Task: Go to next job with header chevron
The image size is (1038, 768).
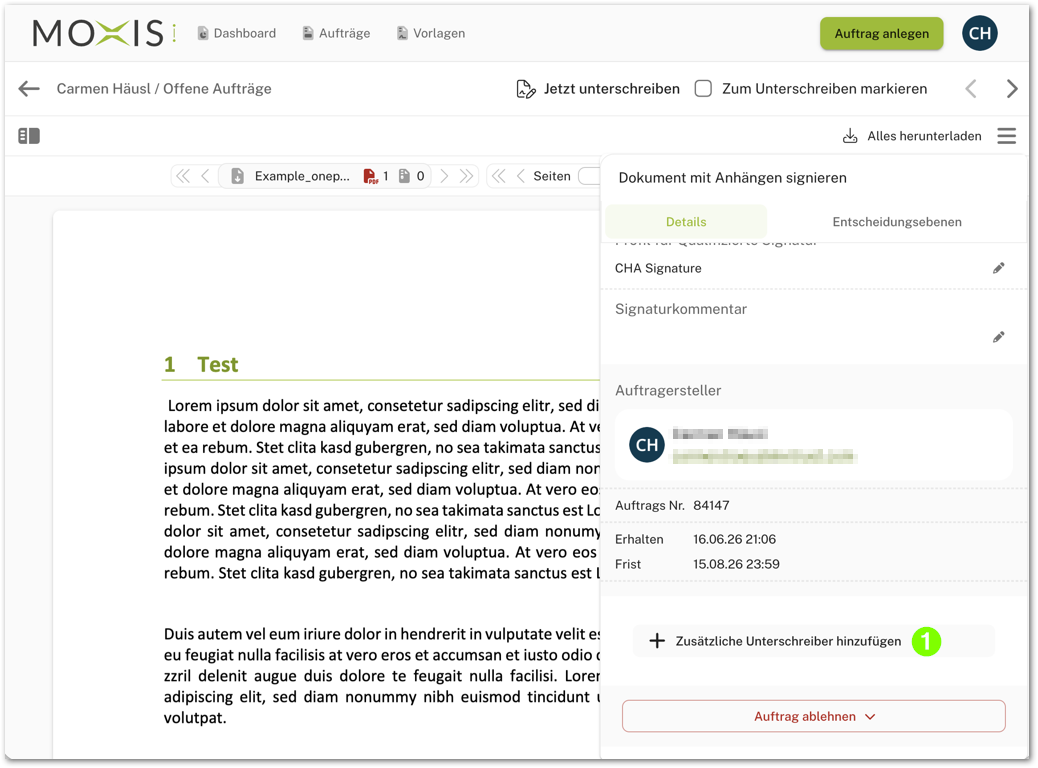Action: pyautogui.click(x=1012, y=89)
